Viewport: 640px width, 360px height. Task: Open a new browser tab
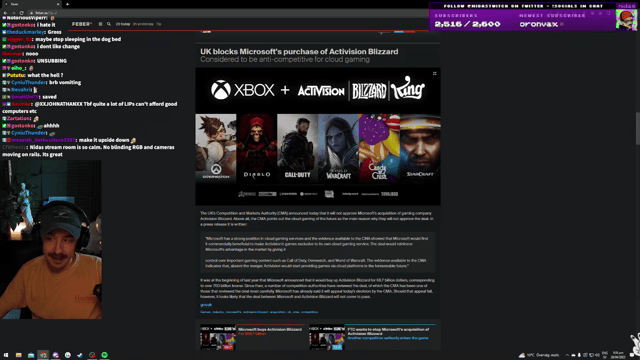pos(67,4)
